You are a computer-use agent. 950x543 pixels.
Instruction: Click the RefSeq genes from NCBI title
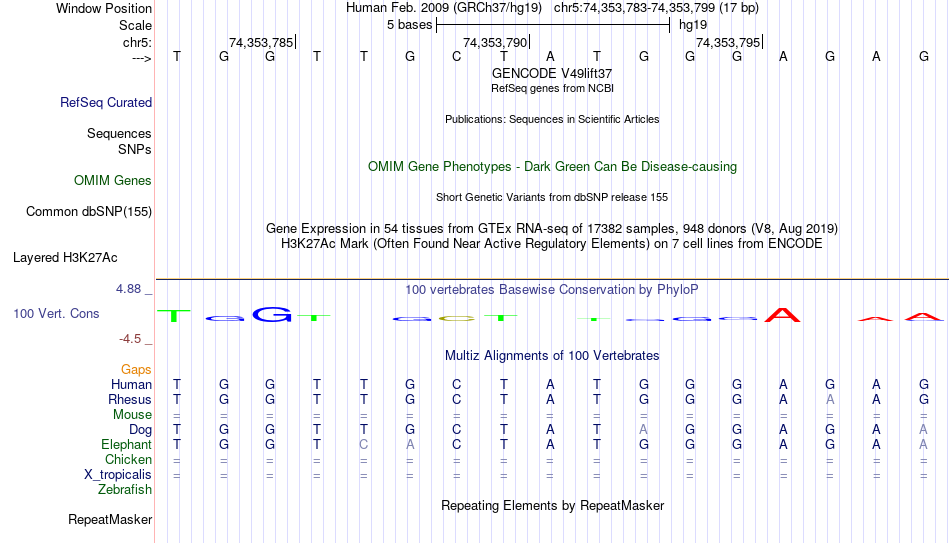[x=553, y=88]
